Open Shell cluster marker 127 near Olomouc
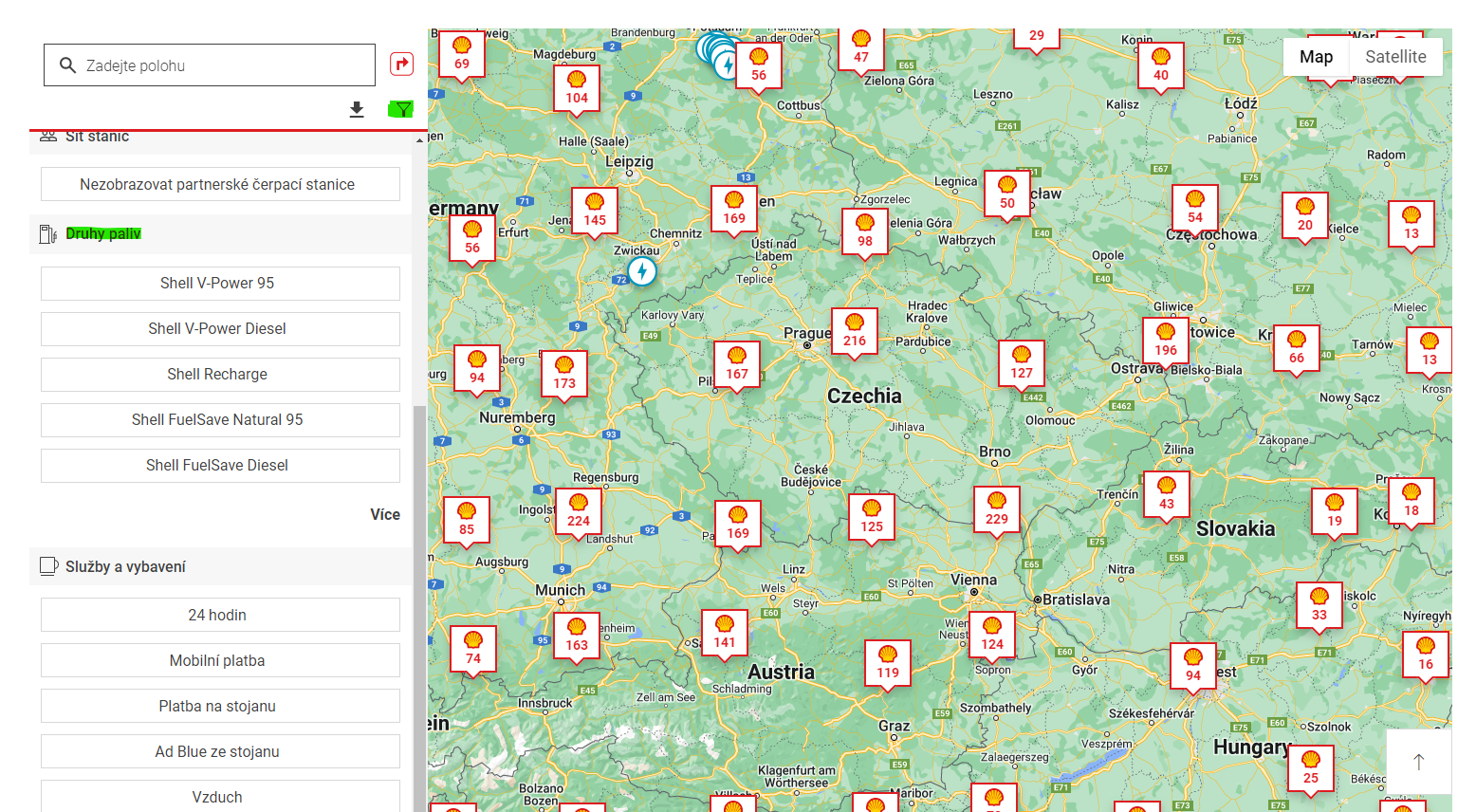 click(1022, 364)
